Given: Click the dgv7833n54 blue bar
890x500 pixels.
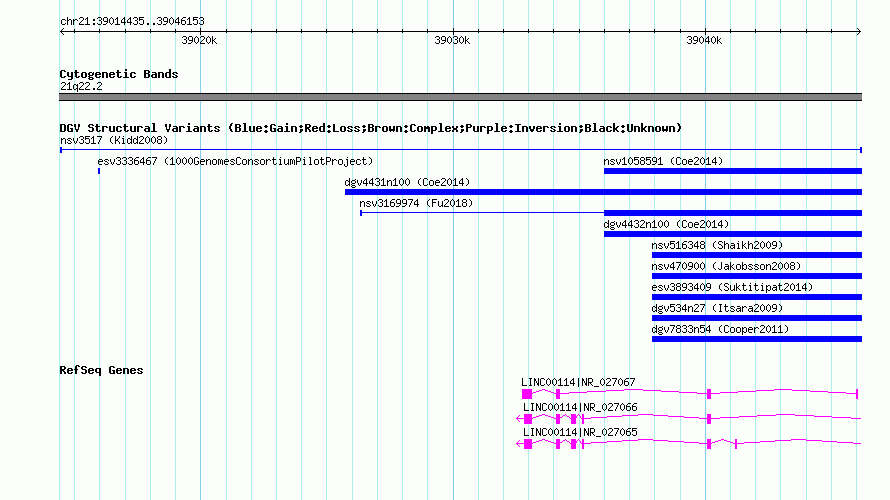Looking at the screenshot, I should point(757,339).
